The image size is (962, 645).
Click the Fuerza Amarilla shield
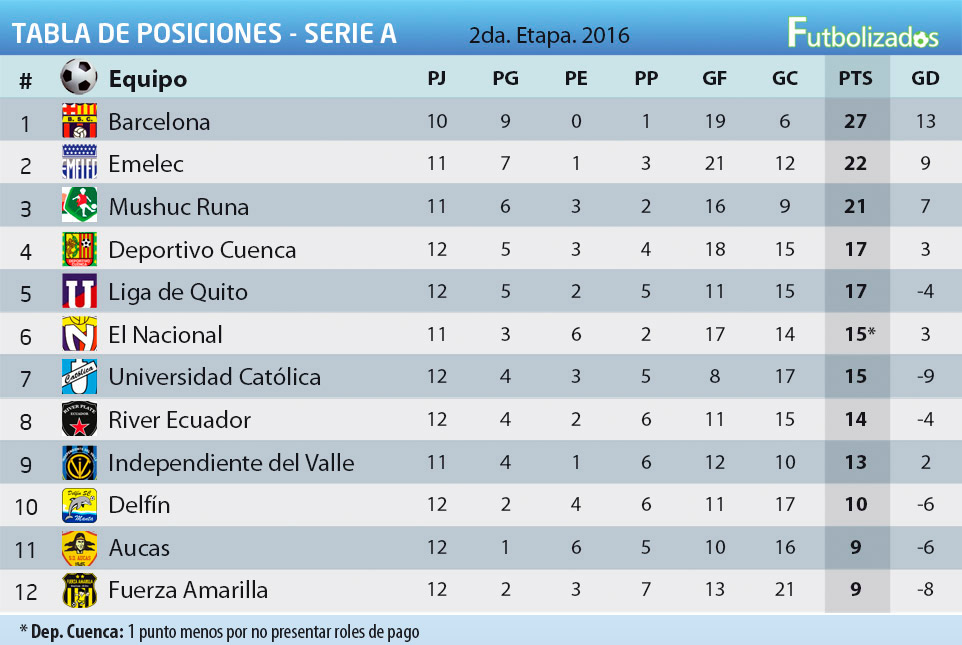[79, 590]
